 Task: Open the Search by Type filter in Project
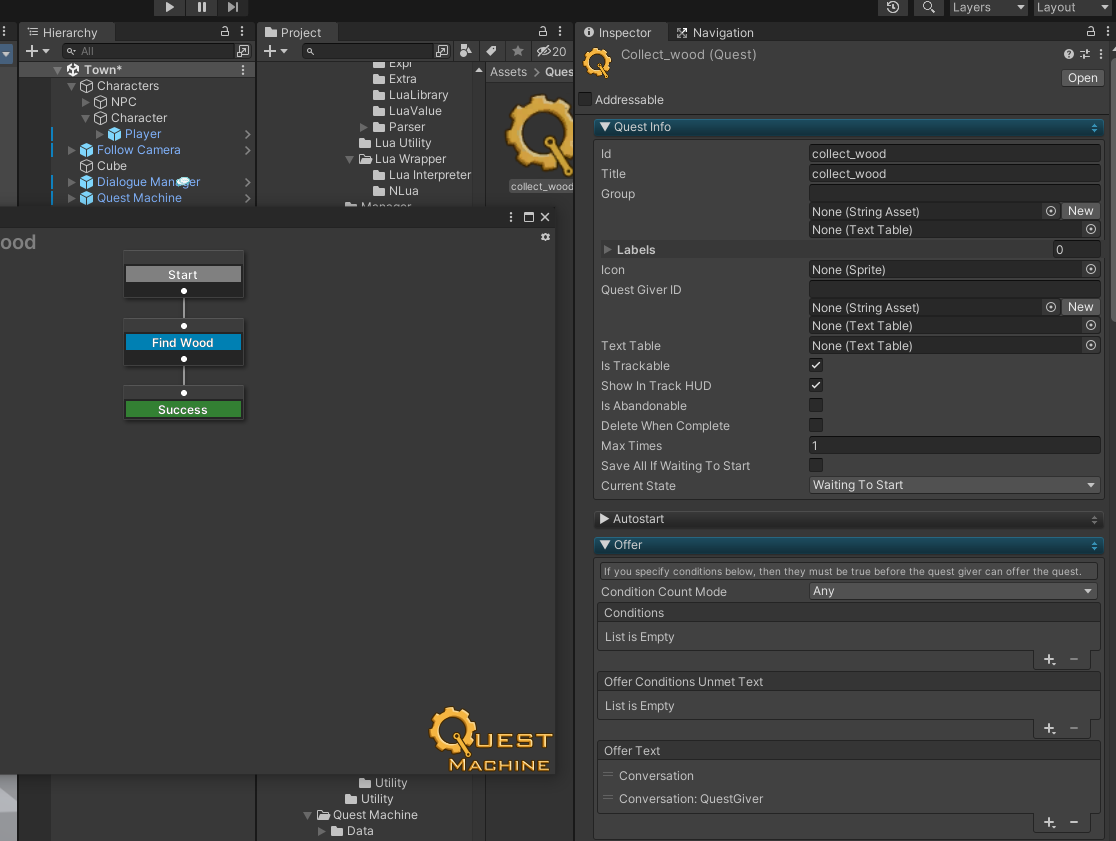tap(465, 51)
